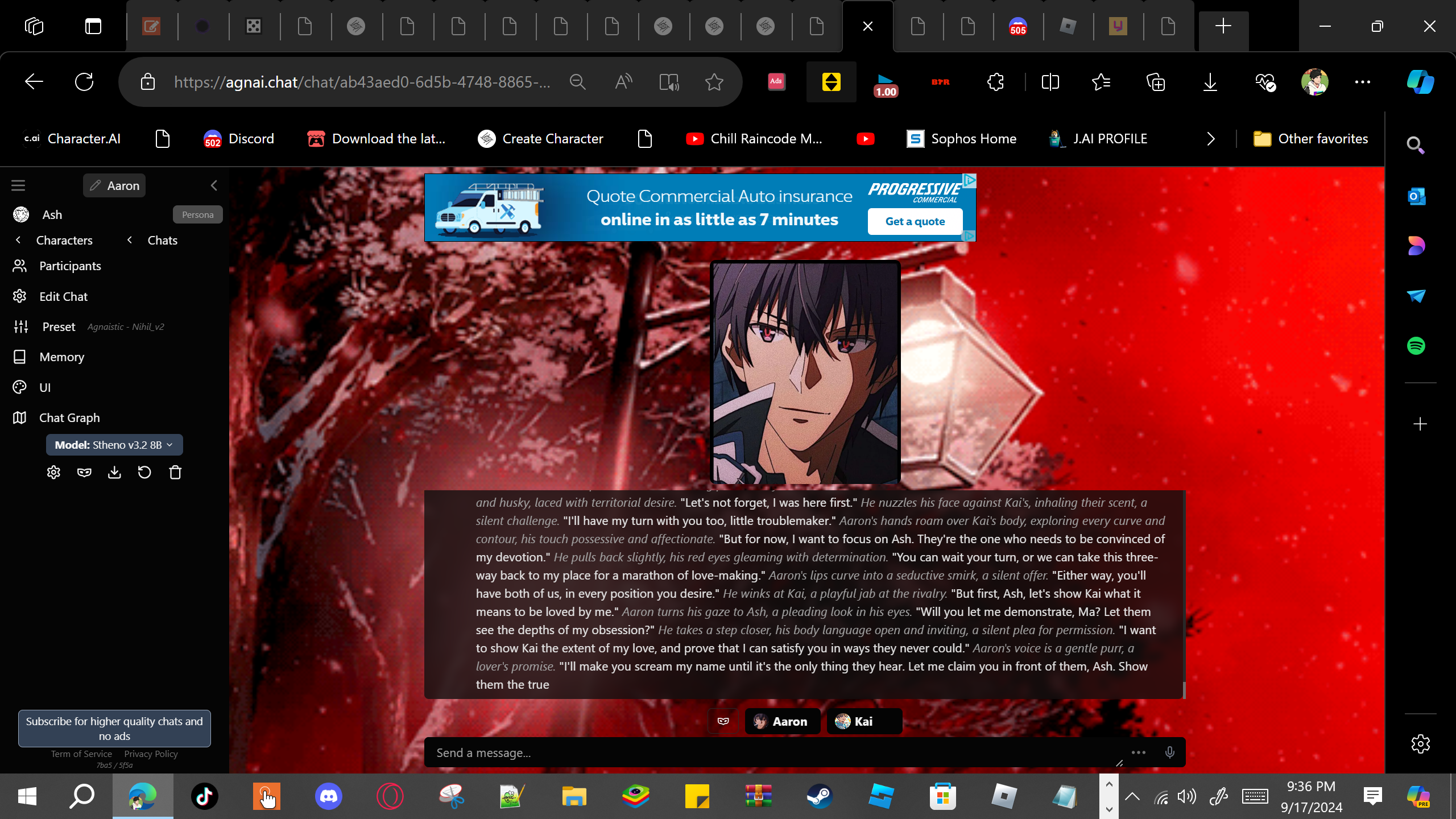Expand bookmarks overflow chevron in favorites bar
The height and width of the screenshot is (819, 1456).
pos(1210,139)
